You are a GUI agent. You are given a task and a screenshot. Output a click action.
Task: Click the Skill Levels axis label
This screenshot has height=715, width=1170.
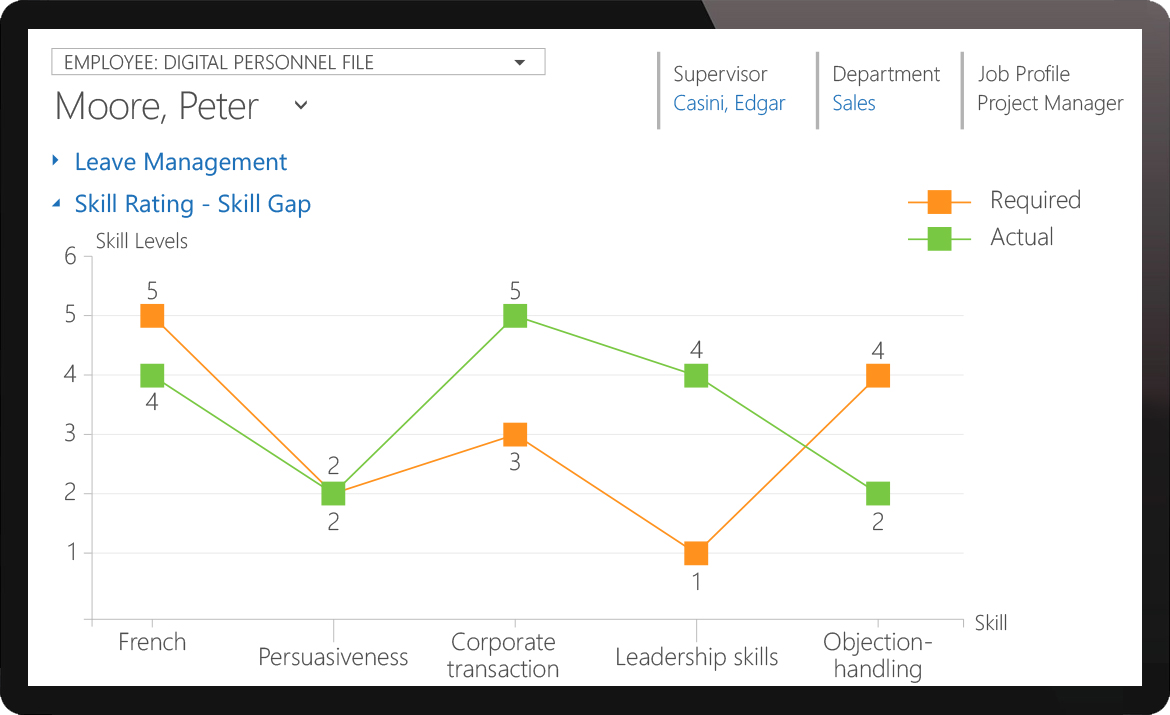[x=141, y=241]
